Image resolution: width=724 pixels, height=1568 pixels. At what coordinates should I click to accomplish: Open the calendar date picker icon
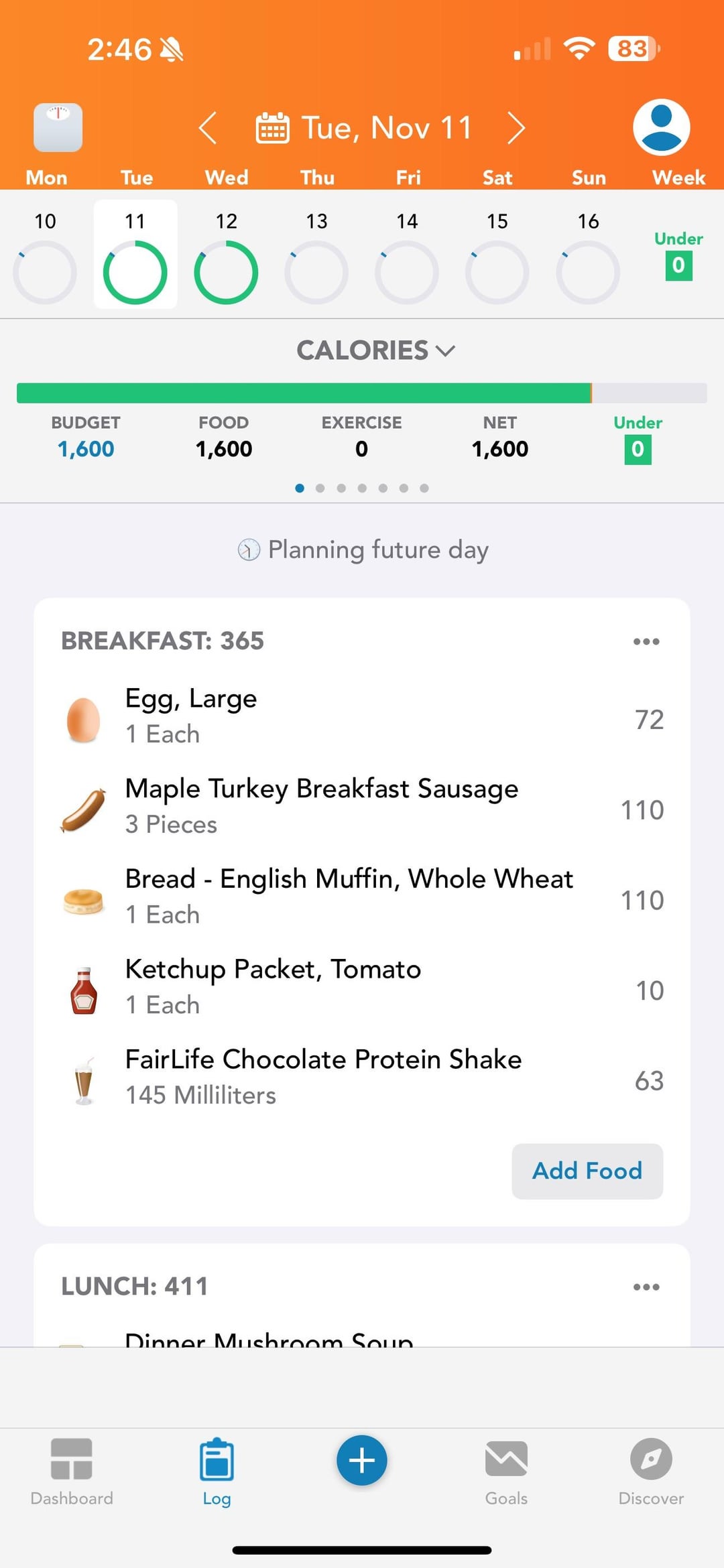[x=273, y=128]
